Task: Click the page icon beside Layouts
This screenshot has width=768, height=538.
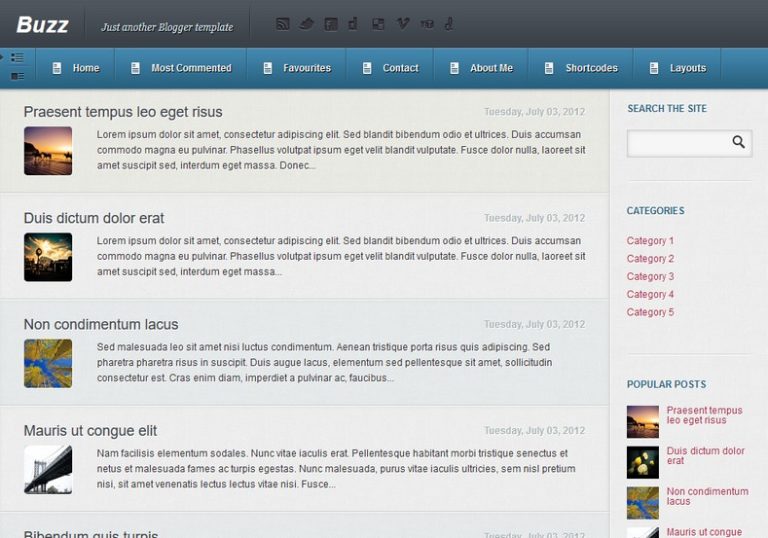Action: point(654,68)
